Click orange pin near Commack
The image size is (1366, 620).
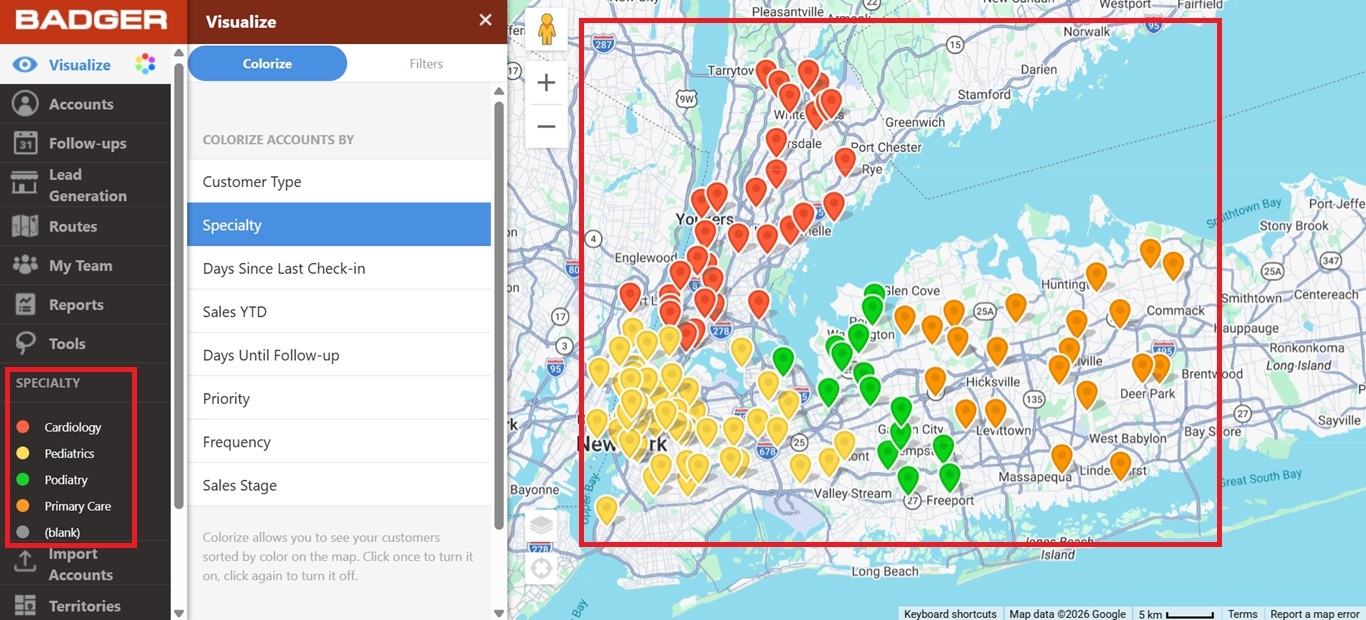click(x=1120, y=311)
